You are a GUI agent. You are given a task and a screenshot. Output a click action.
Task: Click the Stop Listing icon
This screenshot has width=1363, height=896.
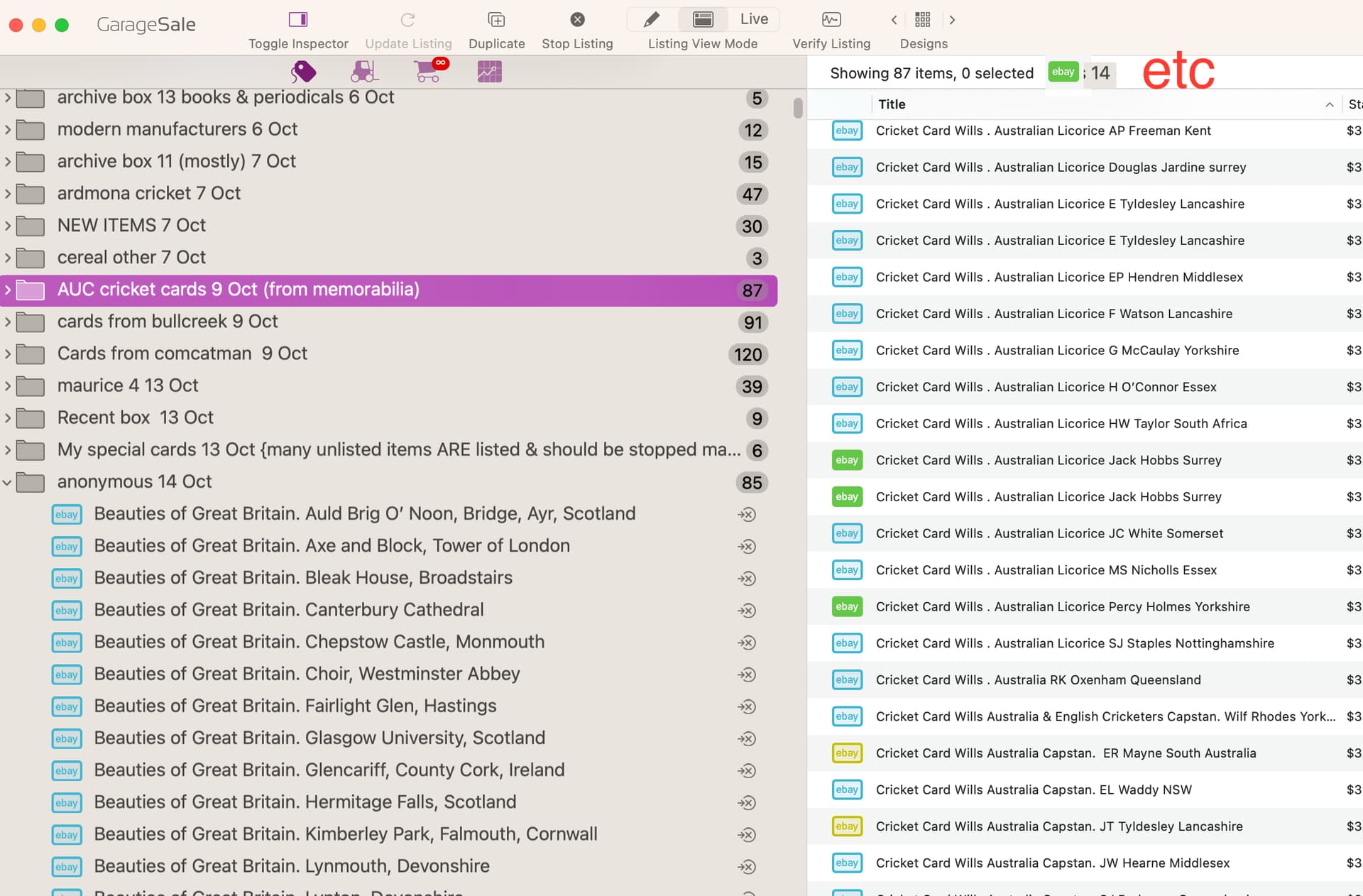click(x=577, y=19)
